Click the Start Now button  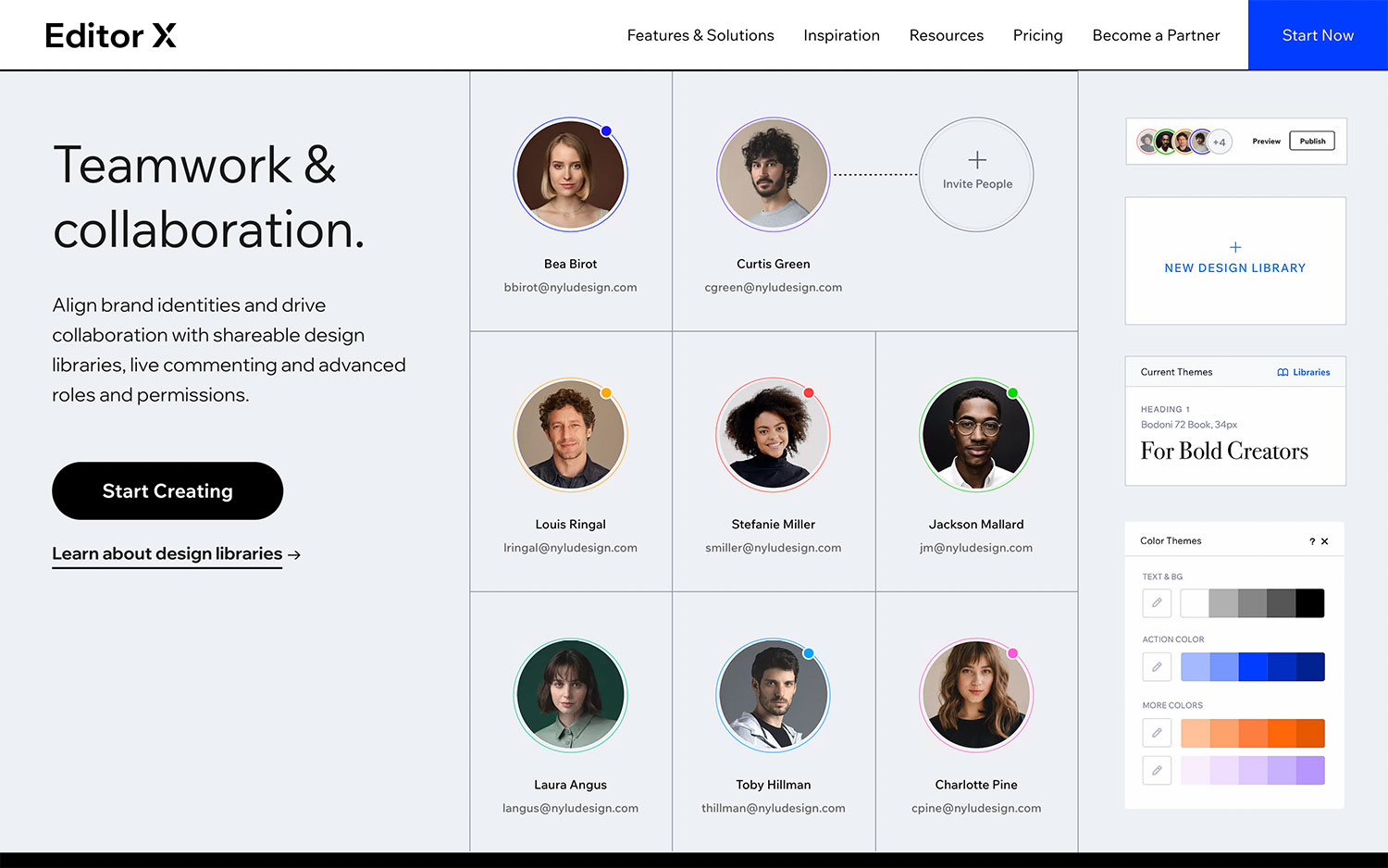tap(1318, 35)
